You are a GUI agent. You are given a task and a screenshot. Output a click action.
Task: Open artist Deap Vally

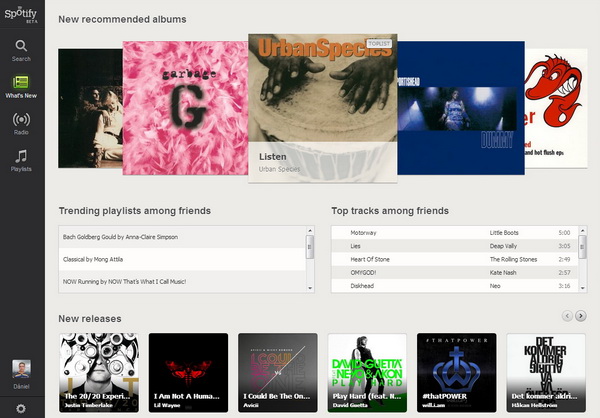503,246
